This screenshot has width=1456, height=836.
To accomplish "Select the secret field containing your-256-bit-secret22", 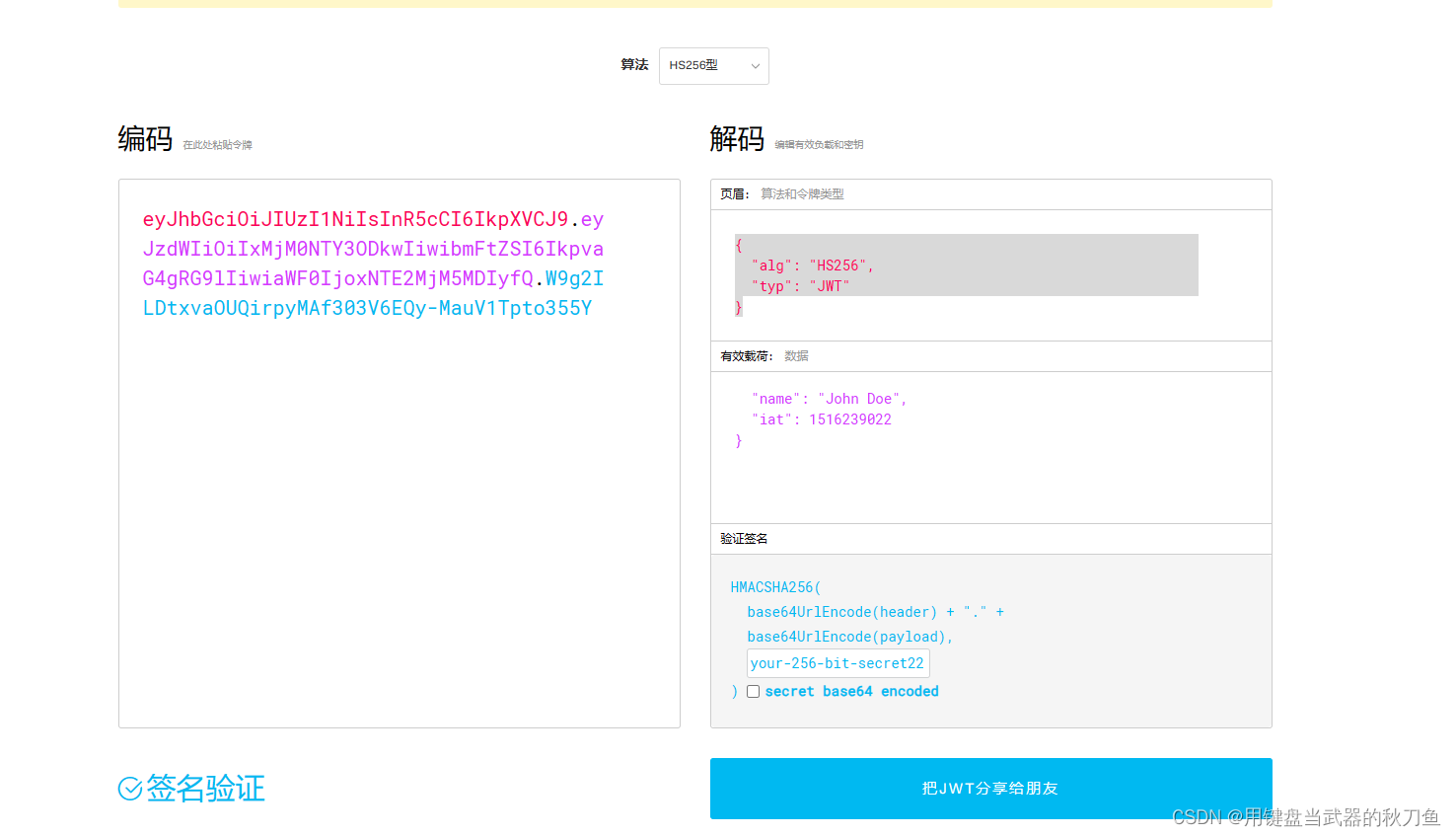I will 837,662.
